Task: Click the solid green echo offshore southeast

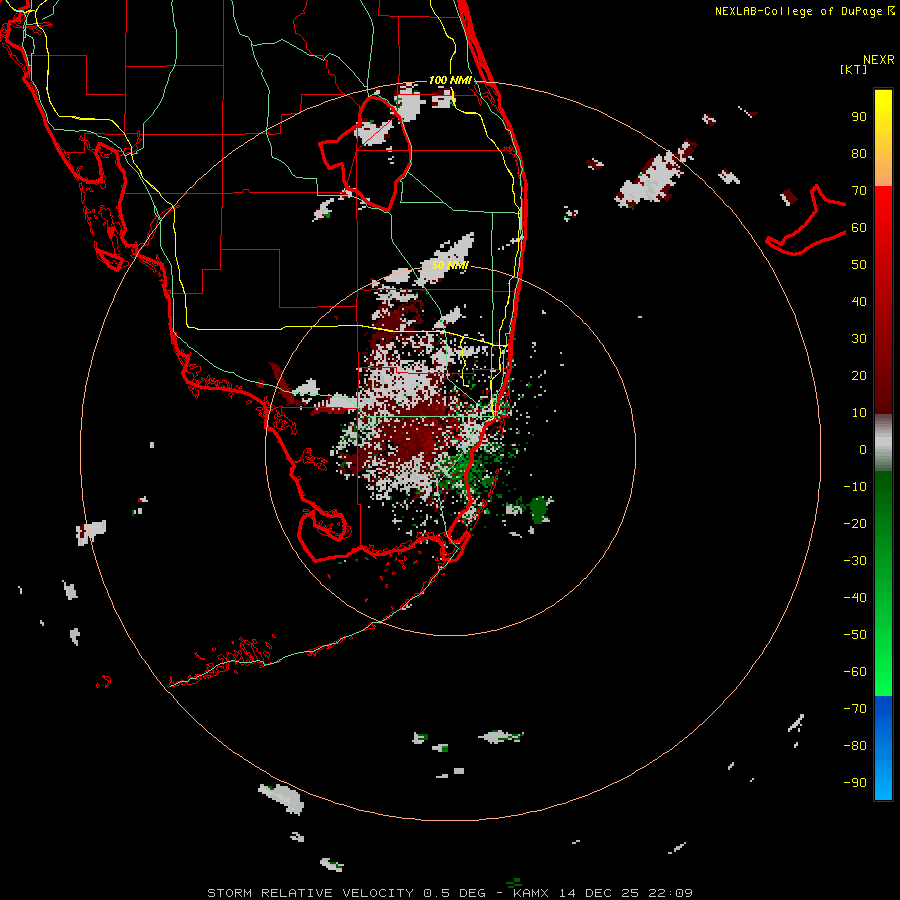Action: coord(540,509)
